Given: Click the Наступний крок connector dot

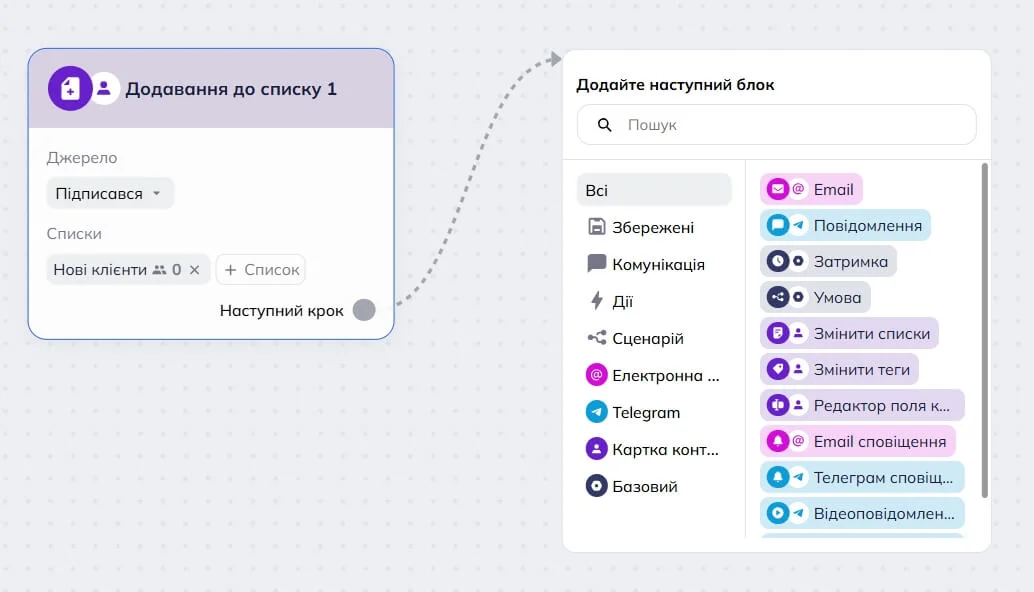Looking at the screenshot, I should pyautogui.click(x=364, y=310).
